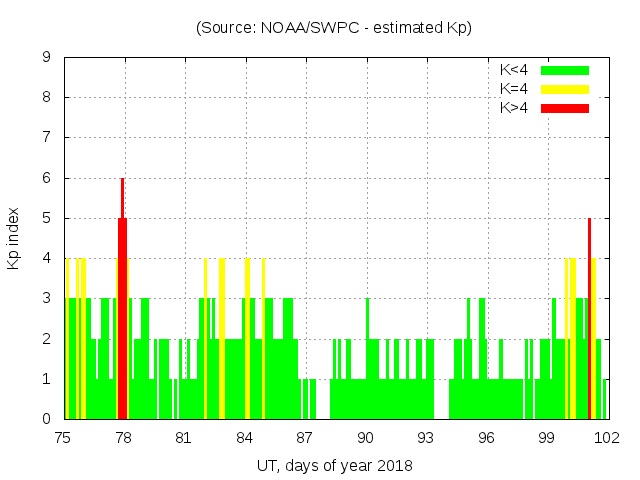The image size is (640, 480).
Task: Click the 'UT, days of year 2018' axis label
Action: tap(334, 465)
